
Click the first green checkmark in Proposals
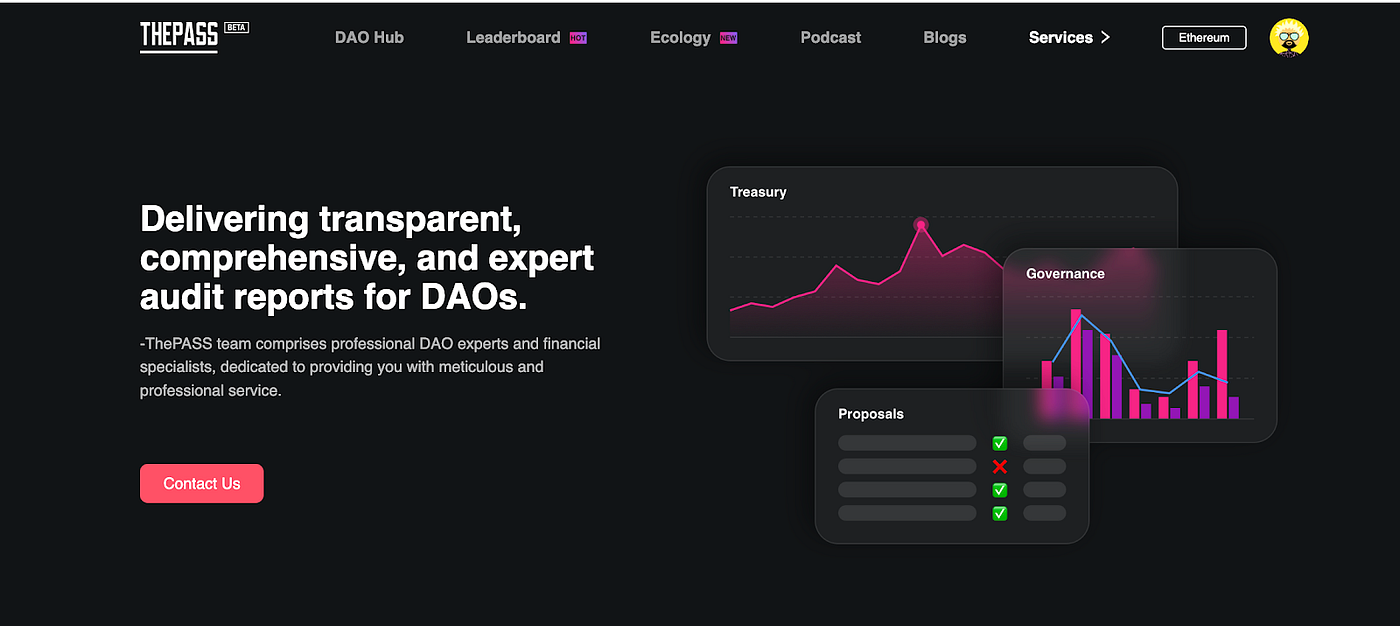[999, 443]
